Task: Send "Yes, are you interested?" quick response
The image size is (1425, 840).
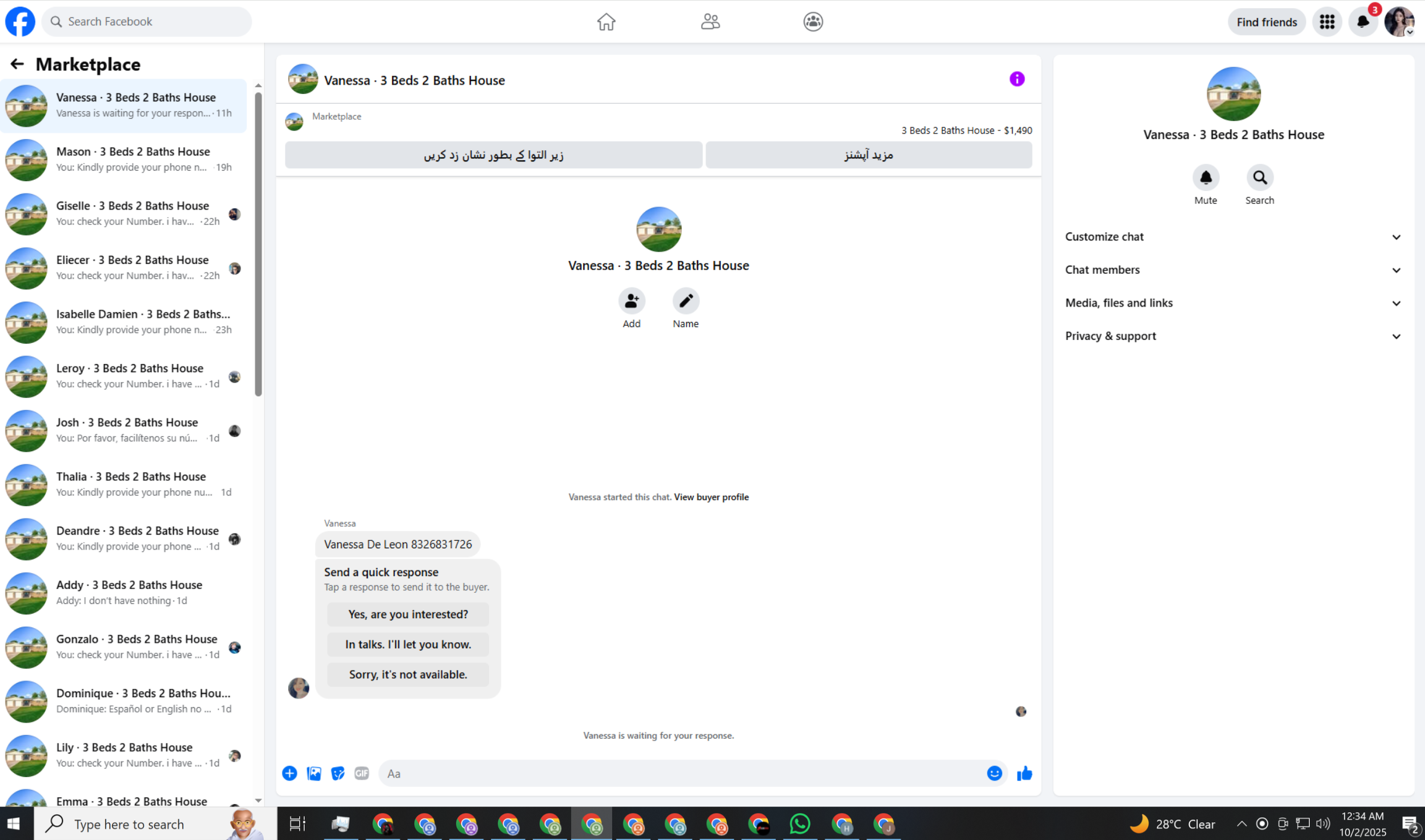Action: [x=408, y=614]
